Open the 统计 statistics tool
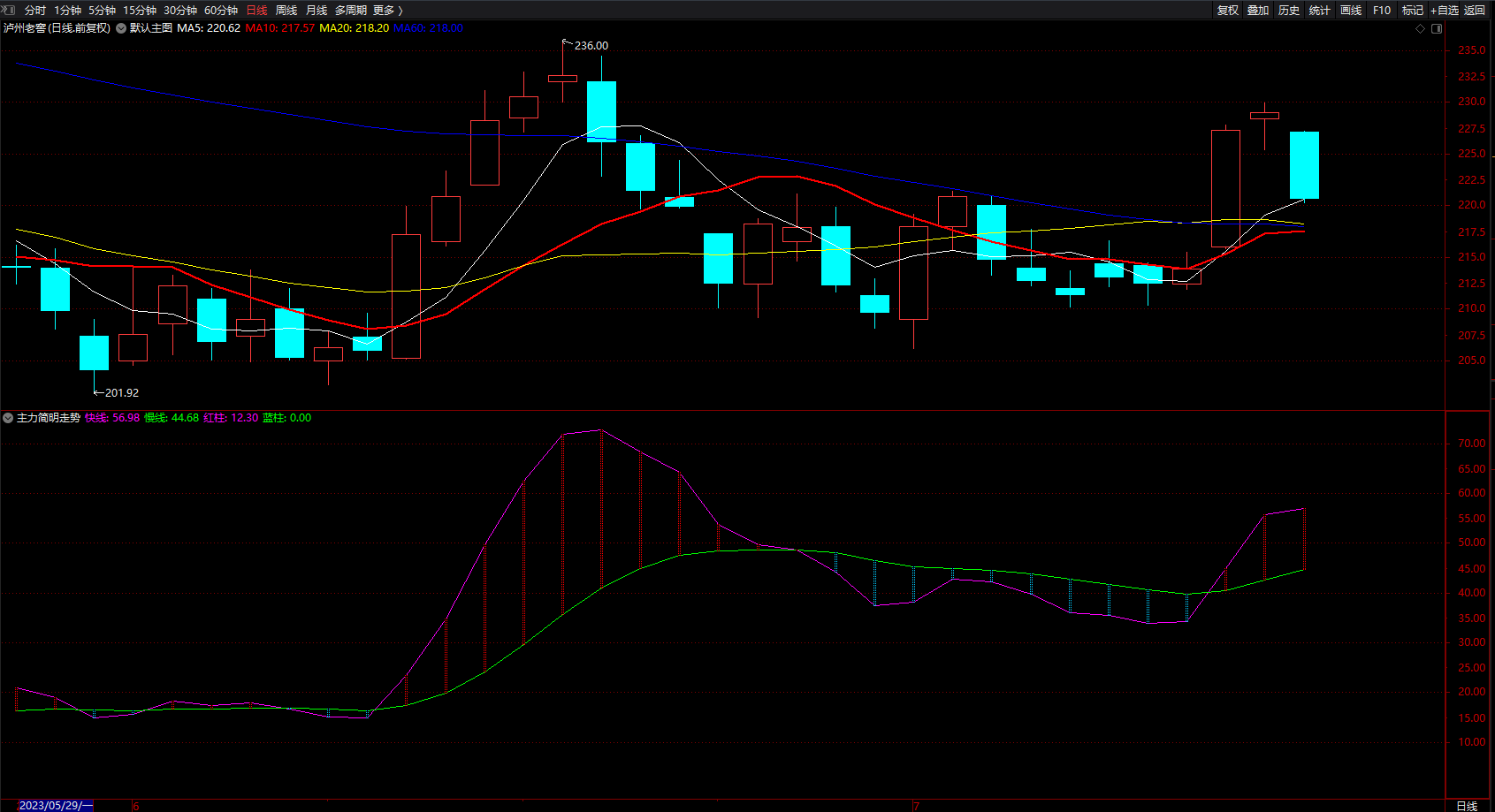Viewport: 1495px width, 812px height. point(1320,11)
